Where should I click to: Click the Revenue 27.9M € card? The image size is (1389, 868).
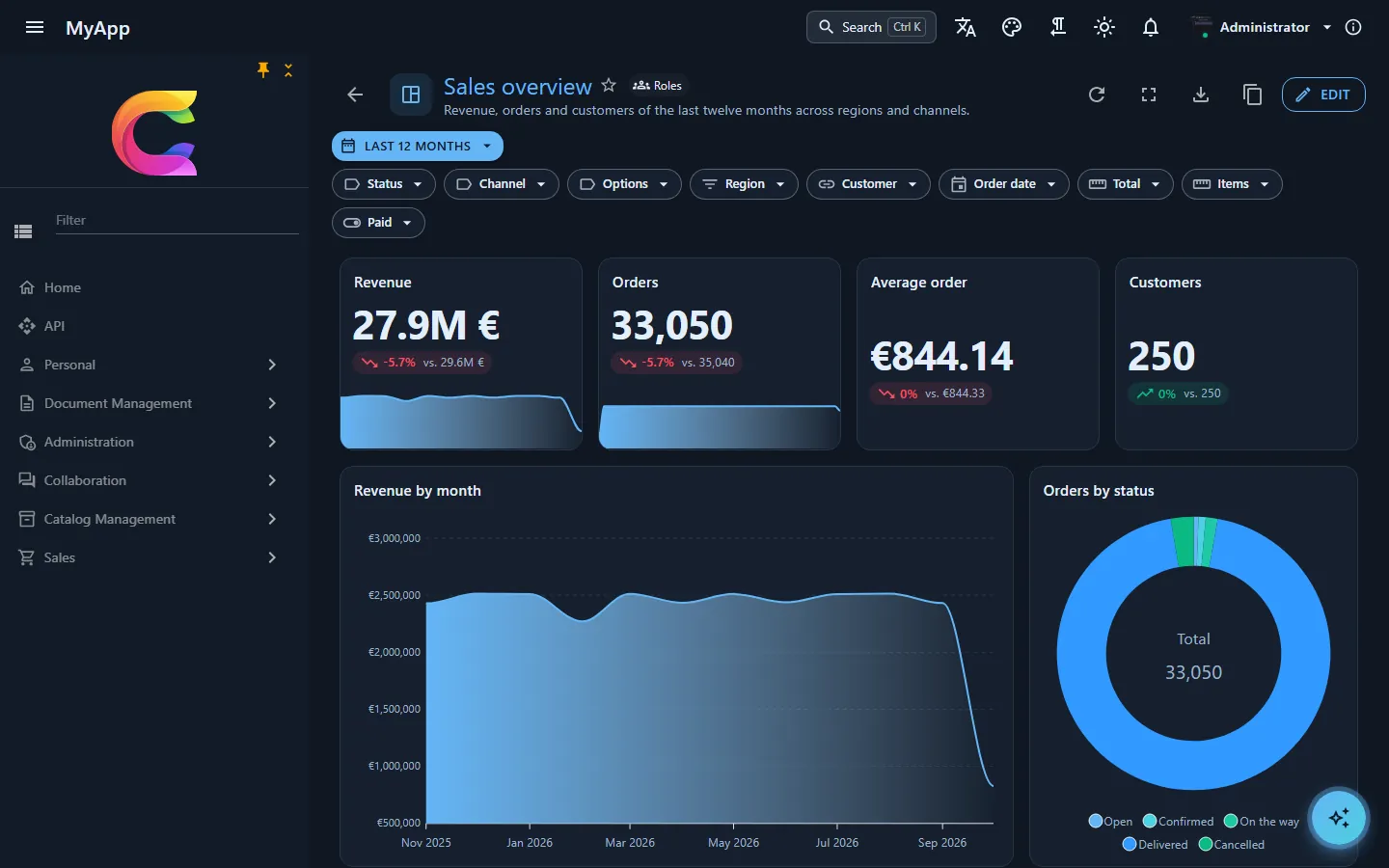point(461,354)
